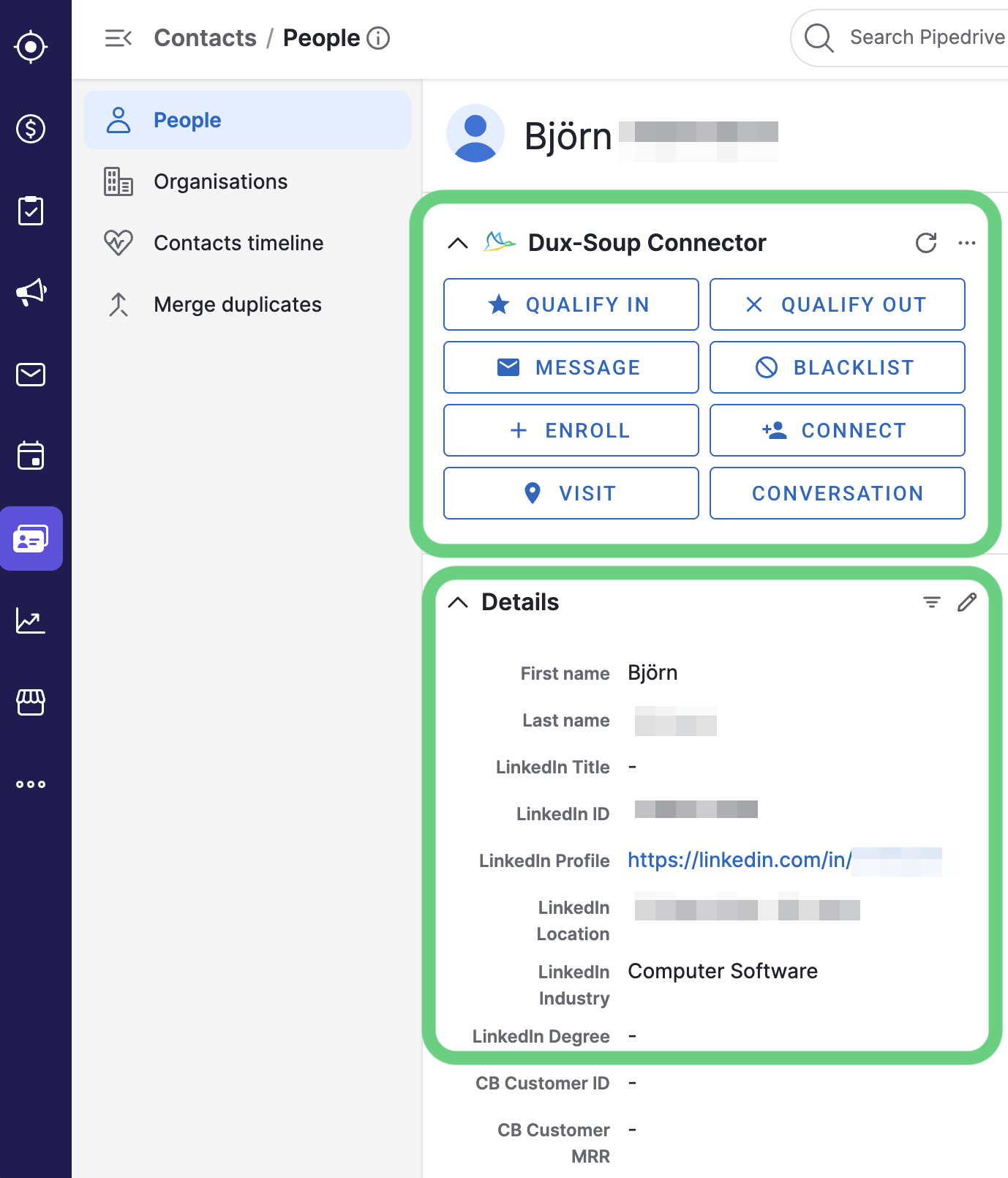
Task: Click the Last name label
Action: click(x=565, y=720)
